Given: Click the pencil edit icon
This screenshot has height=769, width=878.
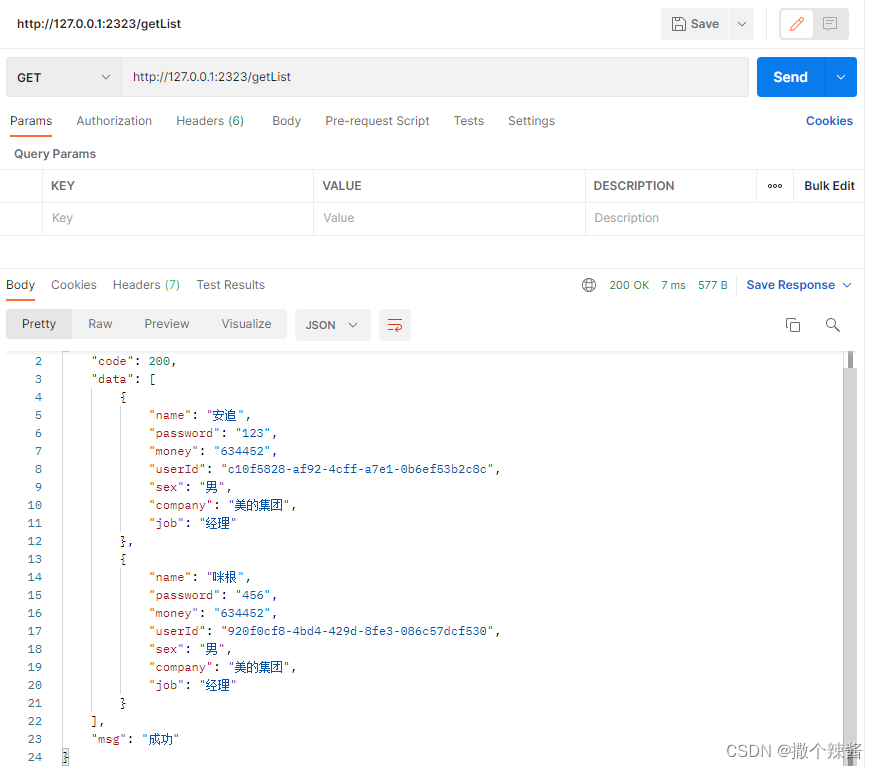Looking at the screenshot, I should [x=797, y=24].
